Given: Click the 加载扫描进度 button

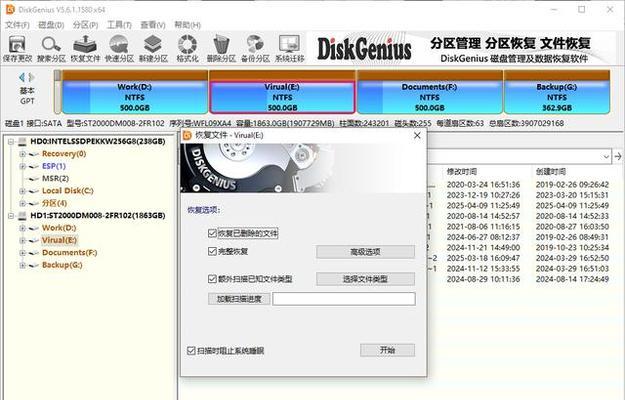Looking at the screenshot, I should point(239,299).
